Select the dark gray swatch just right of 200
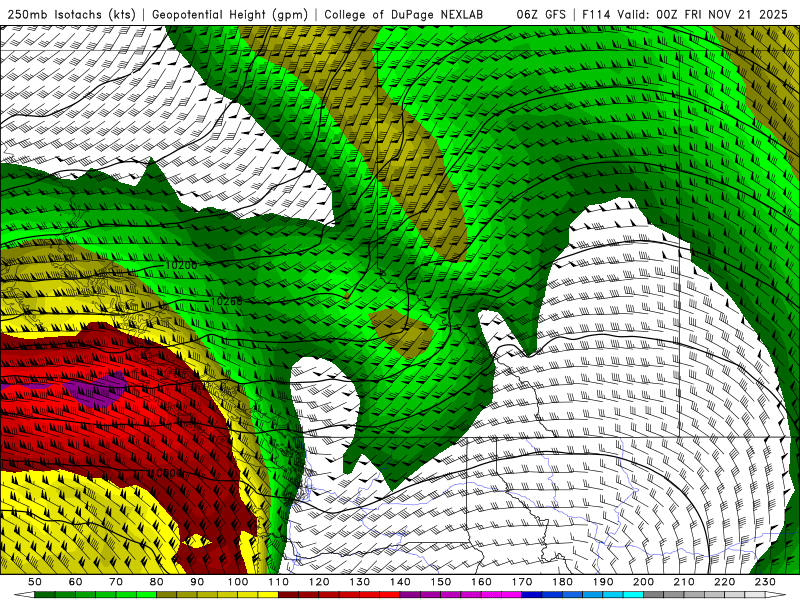This screenshot has height=600, width=800. 653,595
